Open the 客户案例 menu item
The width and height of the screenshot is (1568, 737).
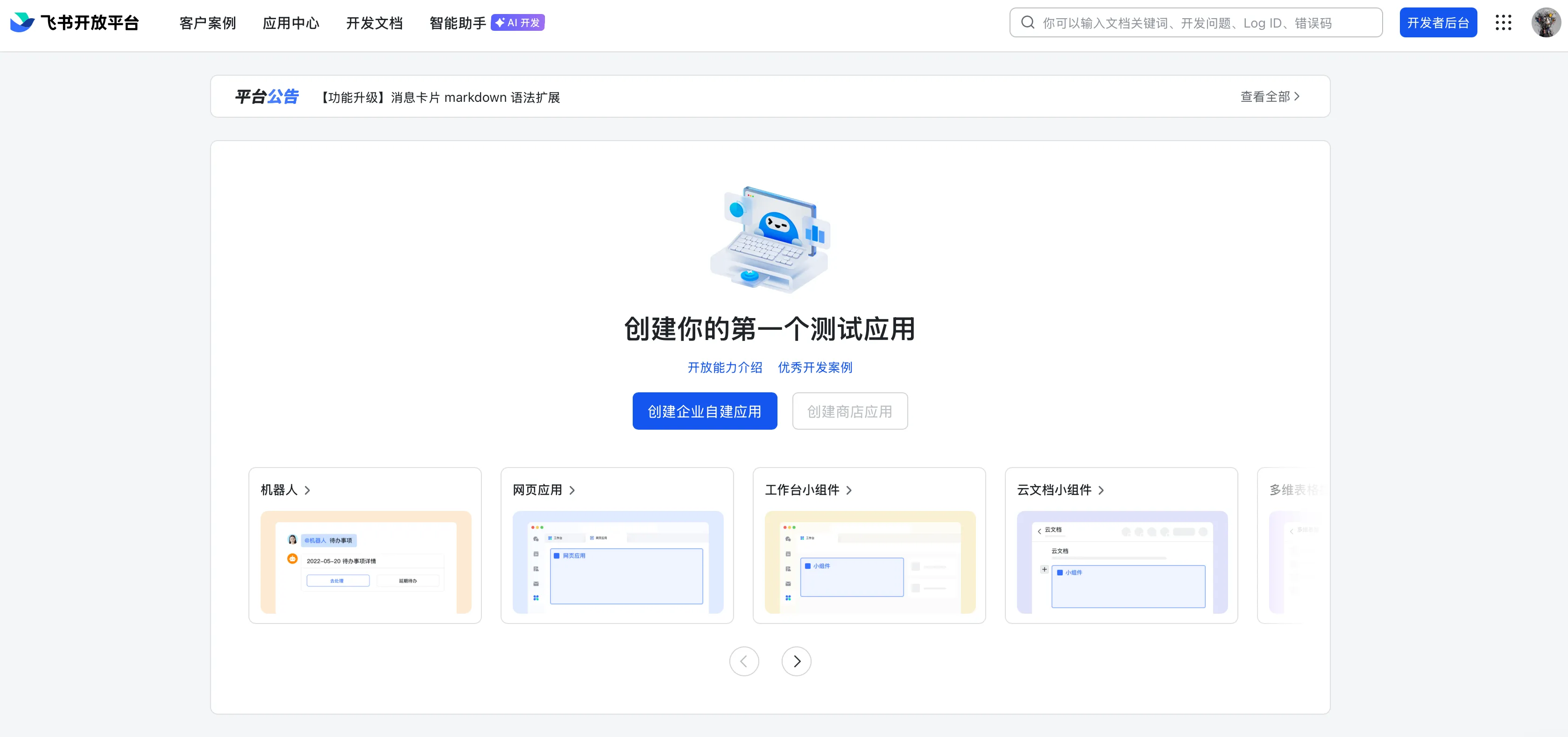pyautogui.click(x=208, y=23)
